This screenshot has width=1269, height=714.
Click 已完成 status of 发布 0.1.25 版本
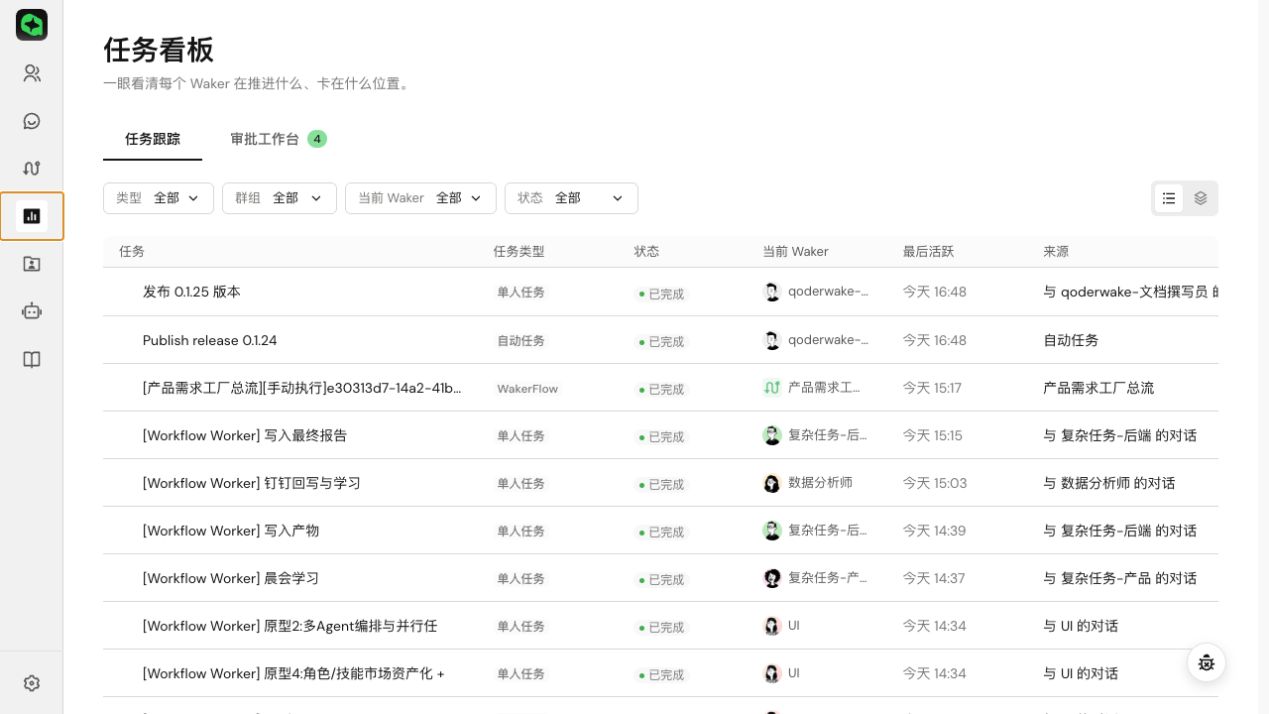tap(661, 294)
